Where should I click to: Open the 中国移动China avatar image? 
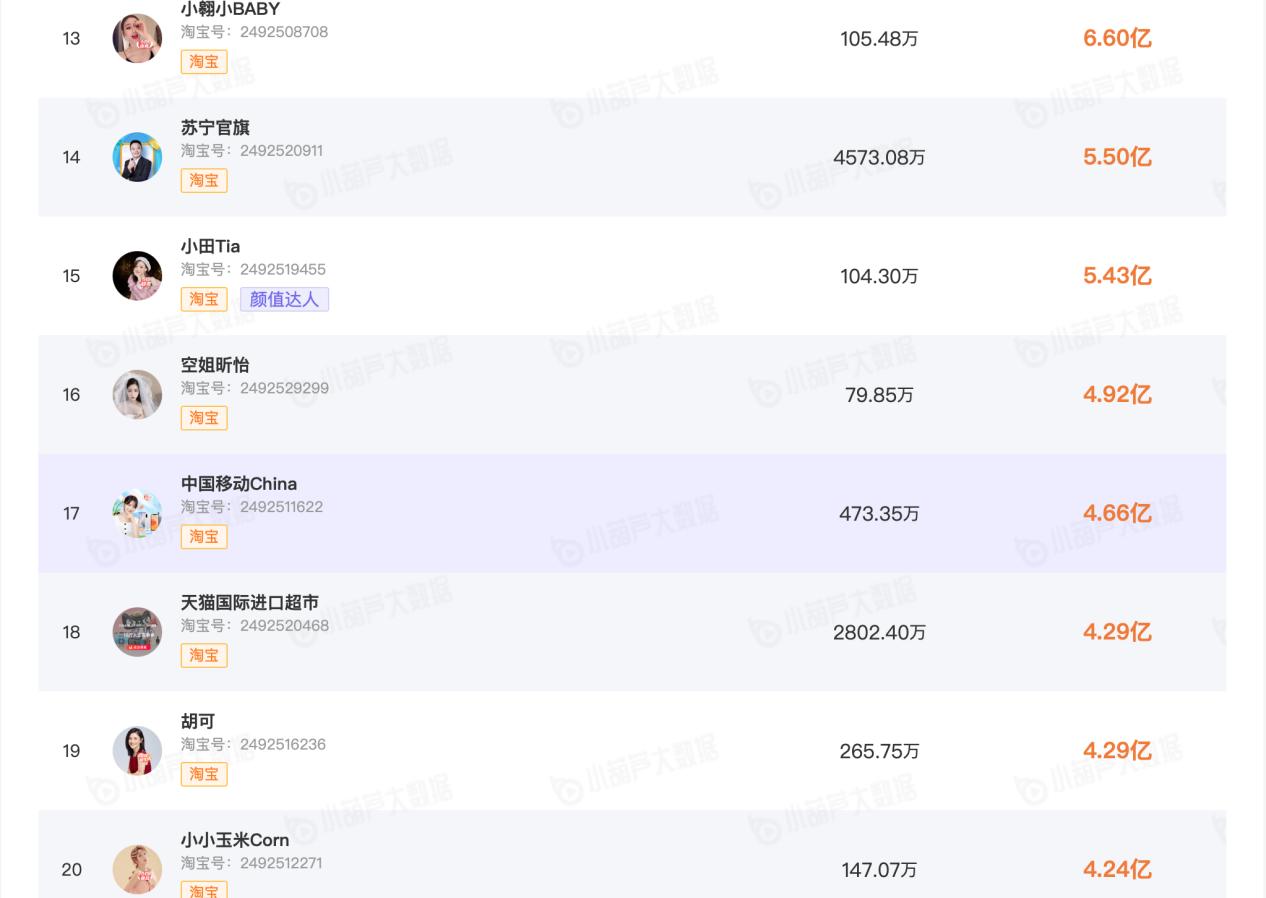(137, 514)
